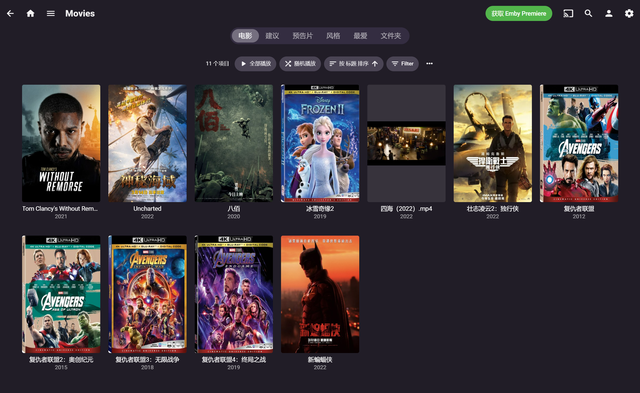Switch to the 建议 tab

(x=272, y=36)
